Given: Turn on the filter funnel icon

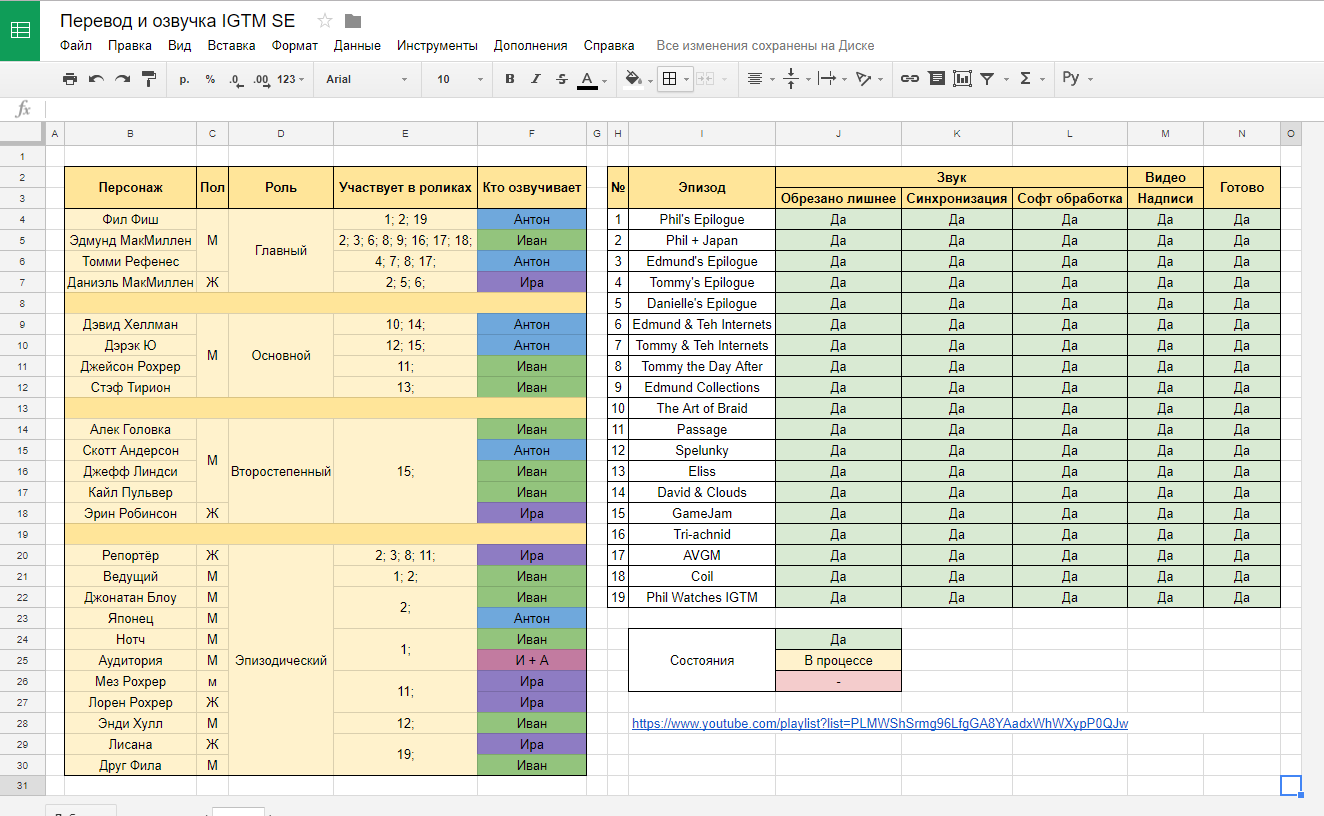Looking at the screenshot, I should tap(987, 79).
